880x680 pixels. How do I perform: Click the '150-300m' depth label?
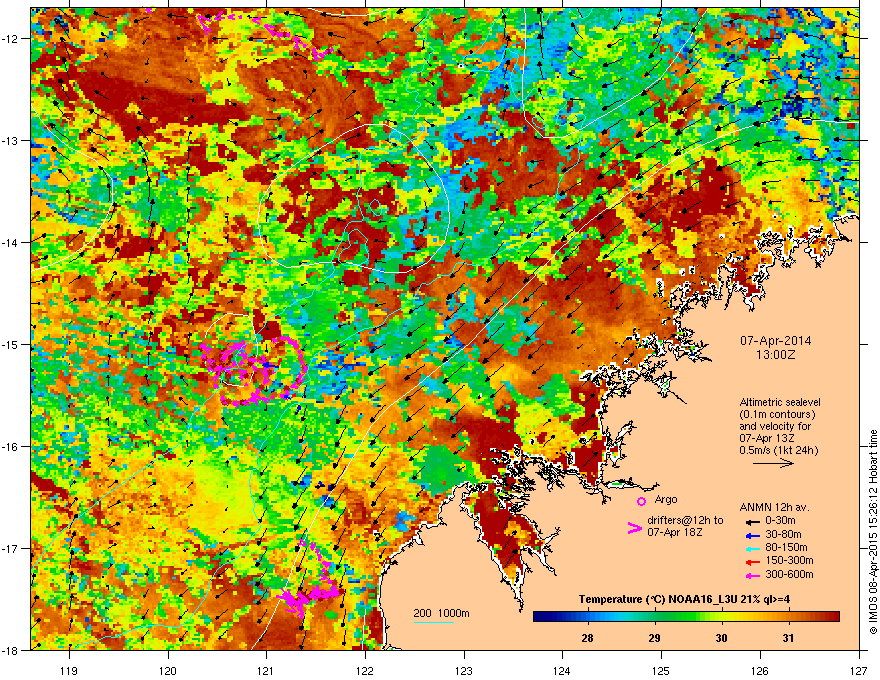coord(789,560)
